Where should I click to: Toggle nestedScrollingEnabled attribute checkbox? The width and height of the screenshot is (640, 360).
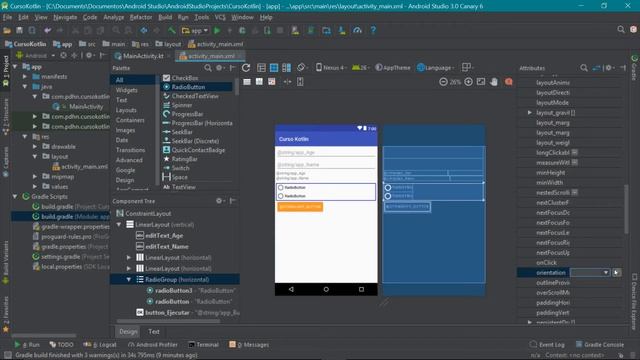pos(575,193)
